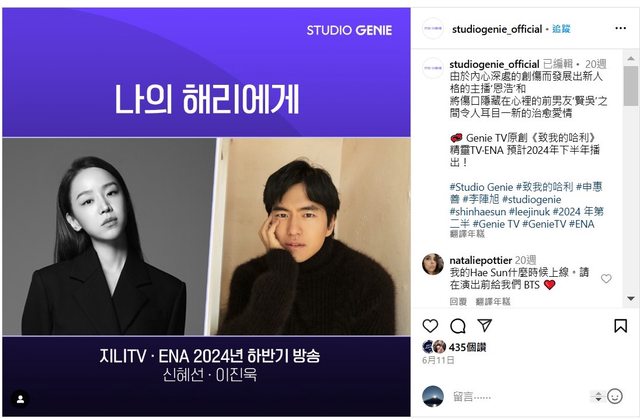Open studiogenie_official header profile avatar

433,29
